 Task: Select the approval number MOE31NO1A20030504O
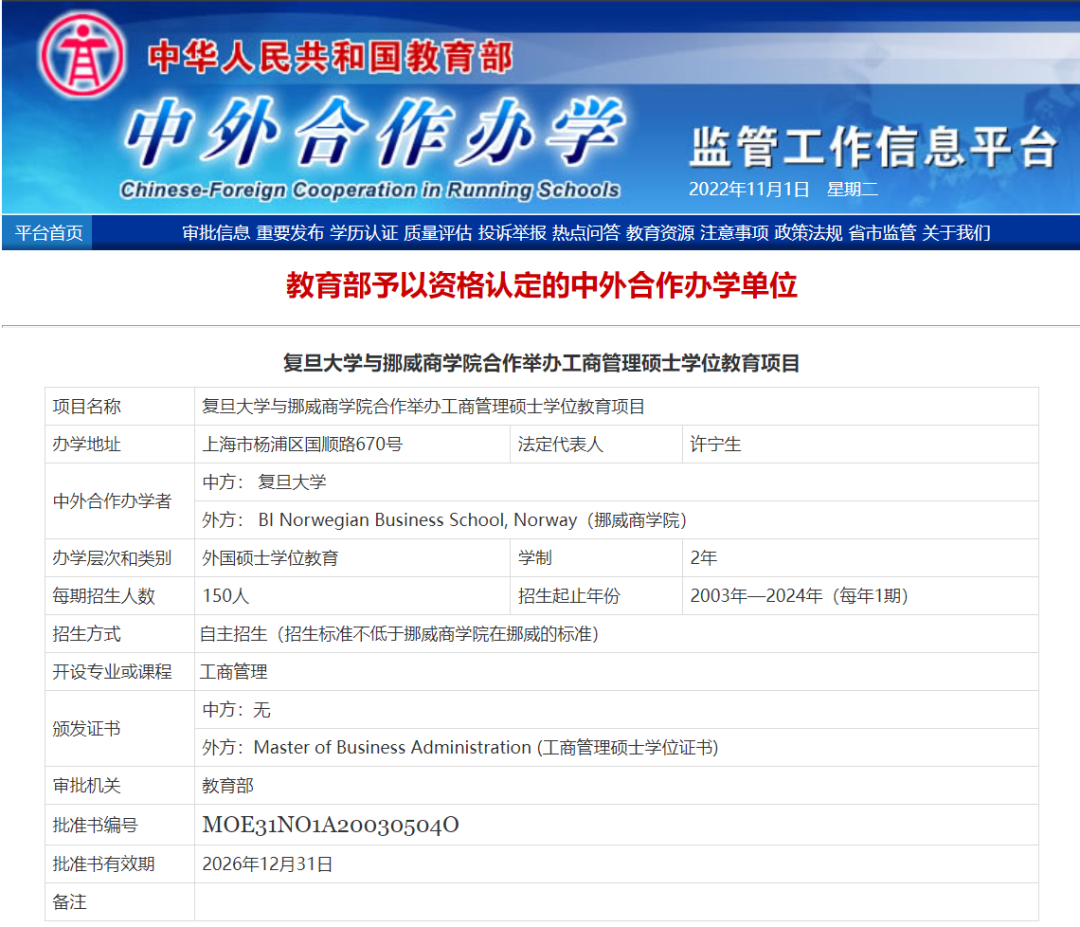pyautogui.click(x=331, y=824)
